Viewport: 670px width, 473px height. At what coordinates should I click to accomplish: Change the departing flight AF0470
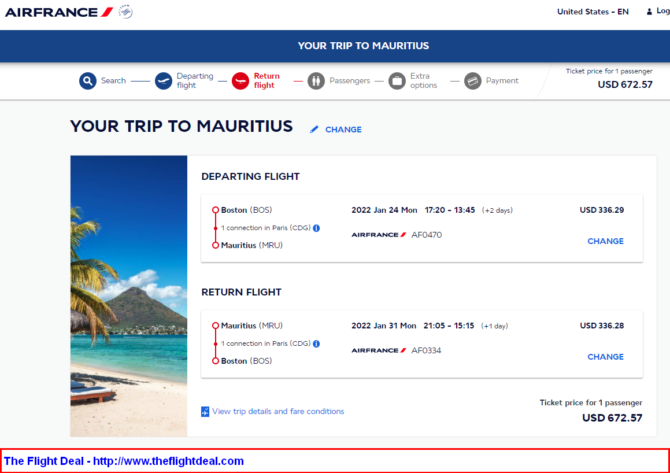[605, 241]
